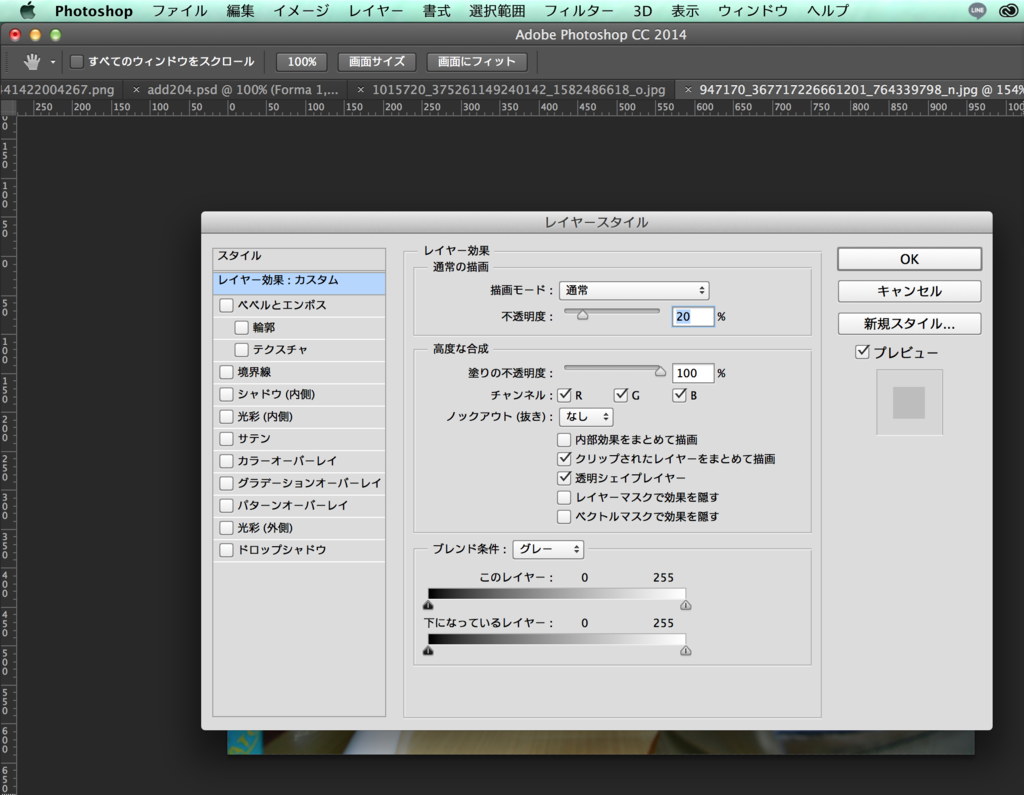1024x795 pixels.
Task: Open the 描画モード dropdown
Action: (634, 290)
